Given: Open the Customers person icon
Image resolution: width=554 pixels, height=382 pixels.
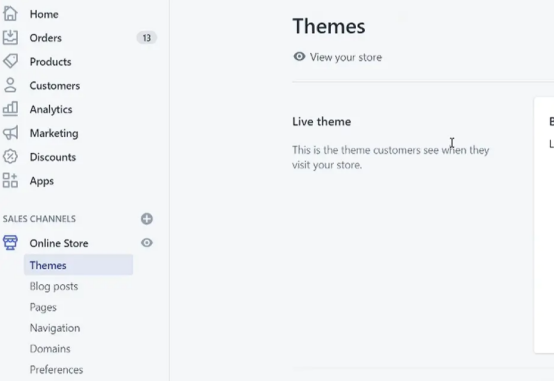Looking at the screenshot, I should coord(10,85).
